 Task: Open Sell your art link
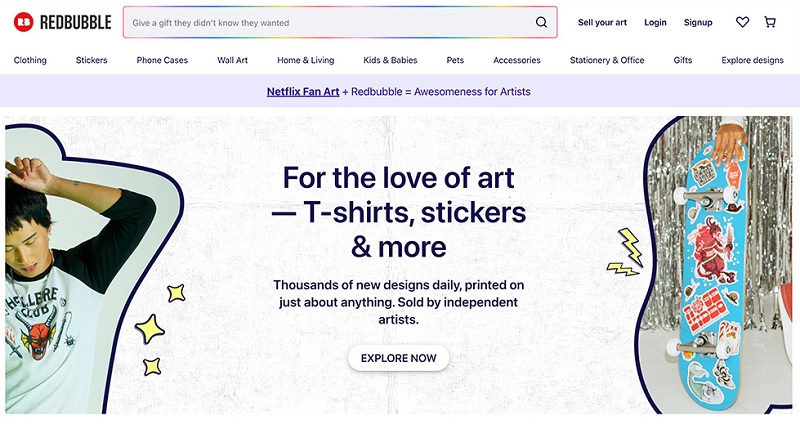602,22
